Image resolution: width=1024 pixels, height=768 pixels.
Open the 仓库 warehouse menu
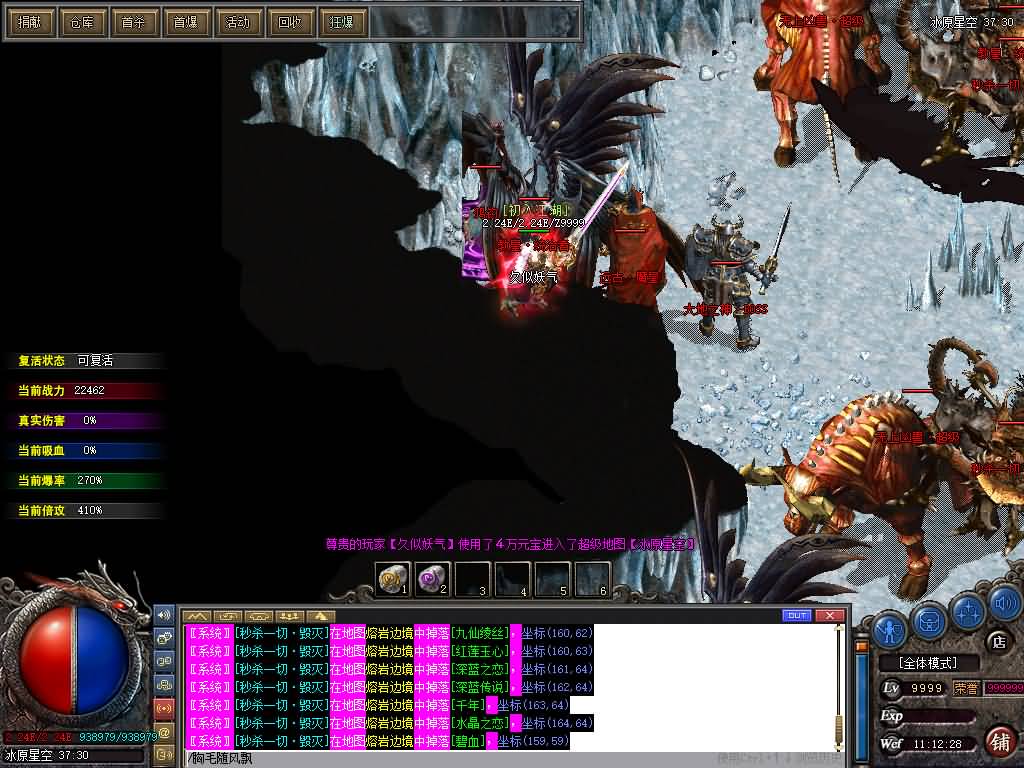tap(81, 22)
